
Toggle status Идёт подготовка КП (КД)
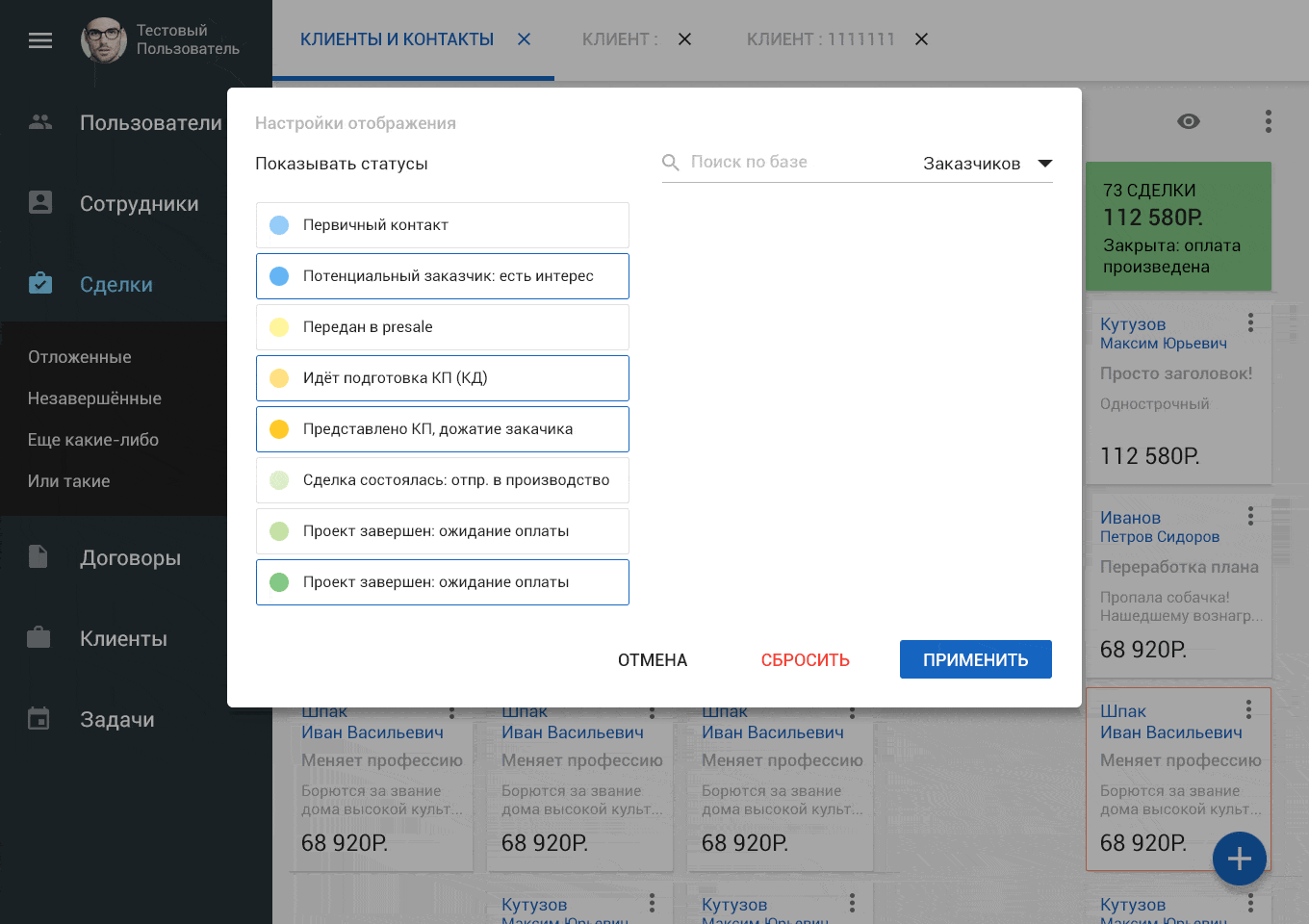pos(443,378)
